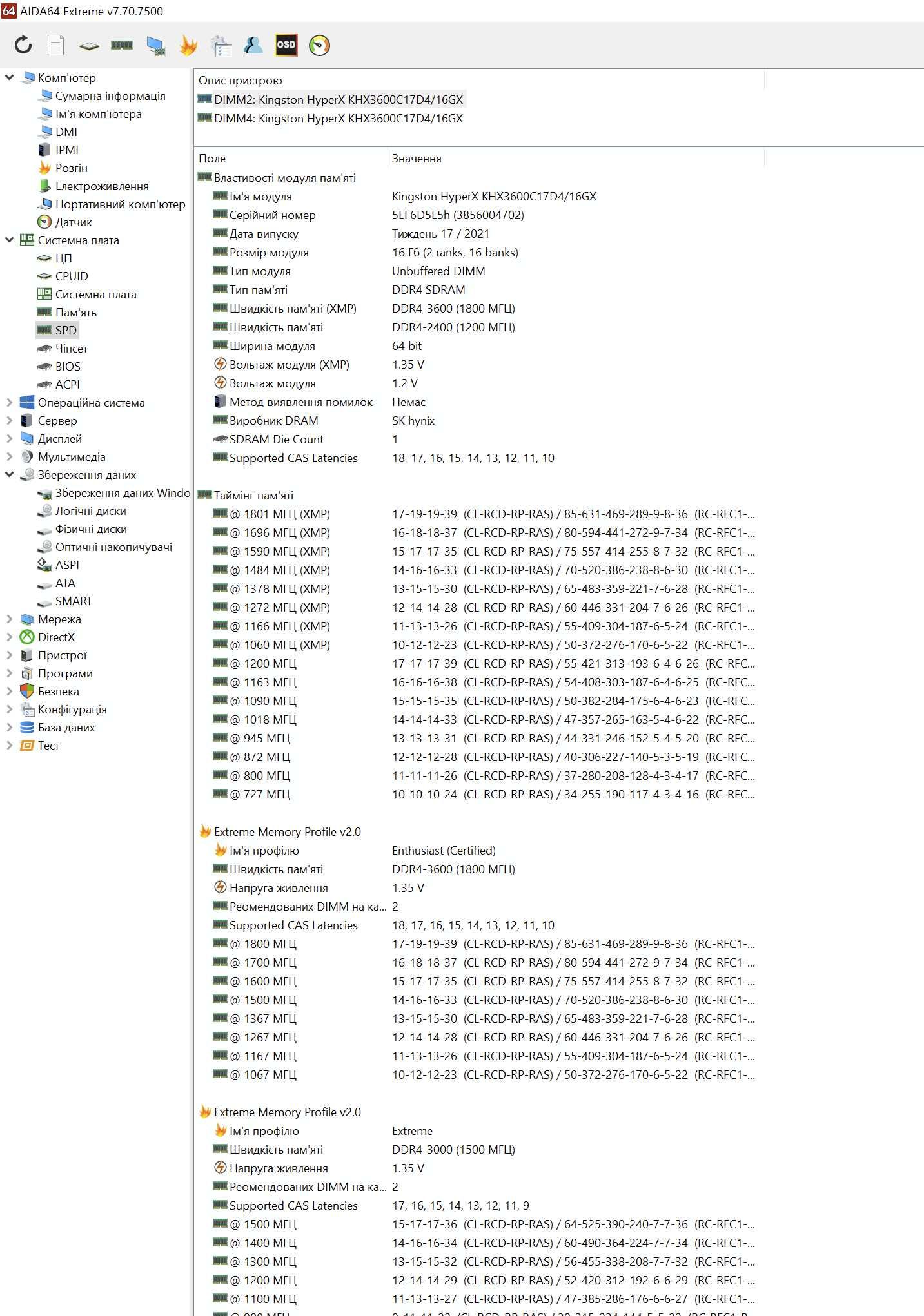
Task: Select the ATA tree item
Action: click(x=65, y=583)
